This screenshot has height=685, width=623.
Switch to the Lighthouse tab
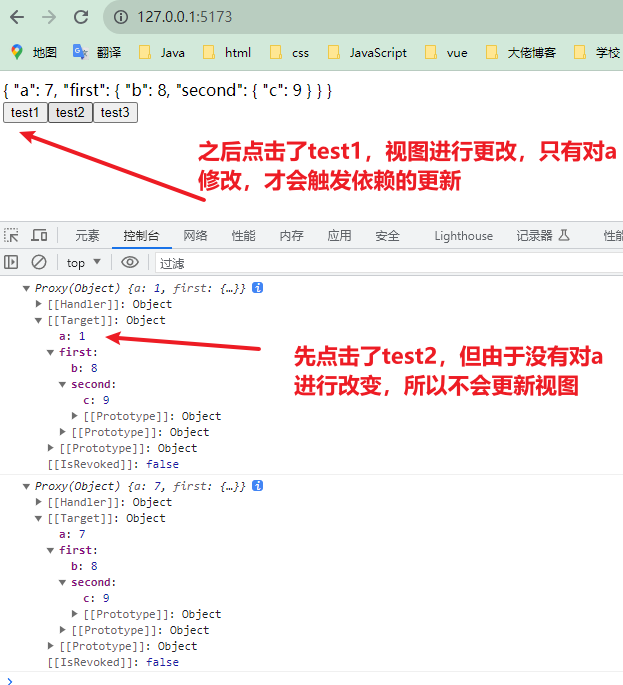click(464, 236)
